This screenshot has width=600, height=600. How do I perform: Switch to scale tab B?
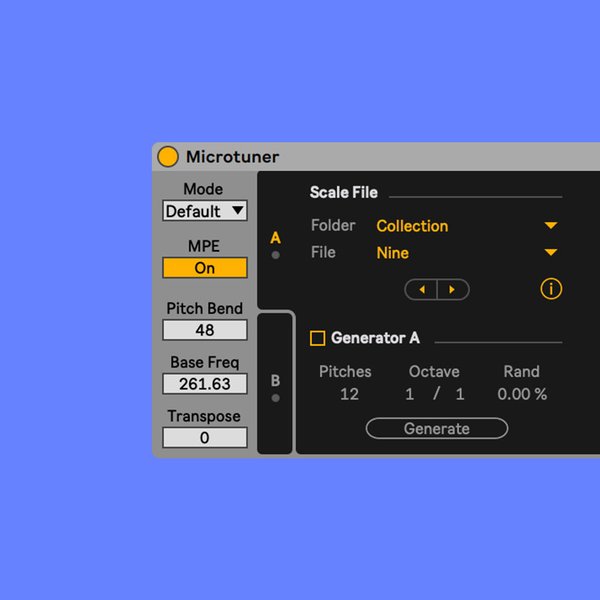[x=275, y=383]
